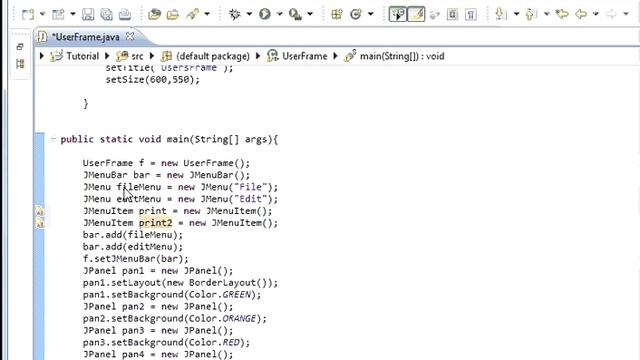
Task: Click (default package) in the breadcrumb
Action: pos(213,56)
